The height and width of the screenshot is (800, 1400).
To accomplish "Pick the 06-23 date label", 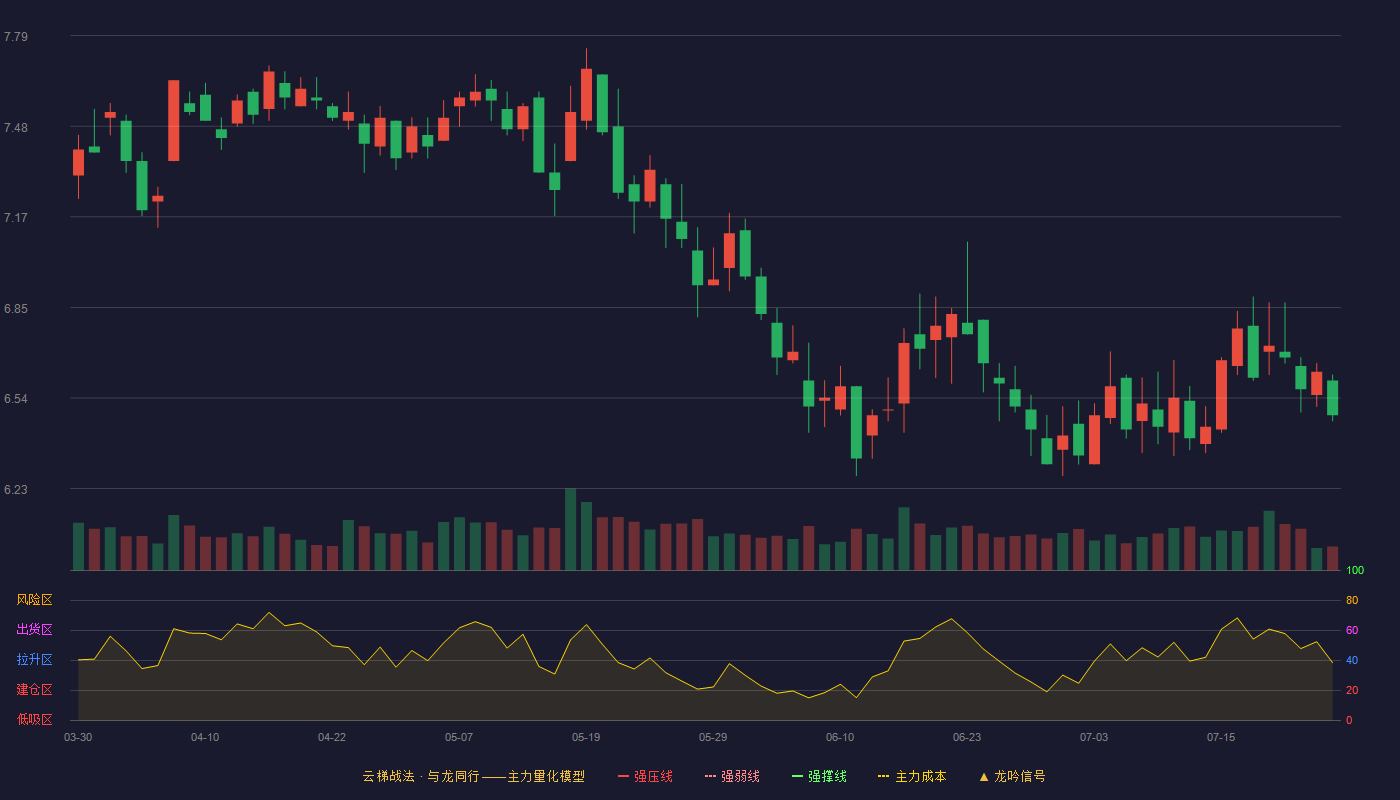I will coord(967,737).
